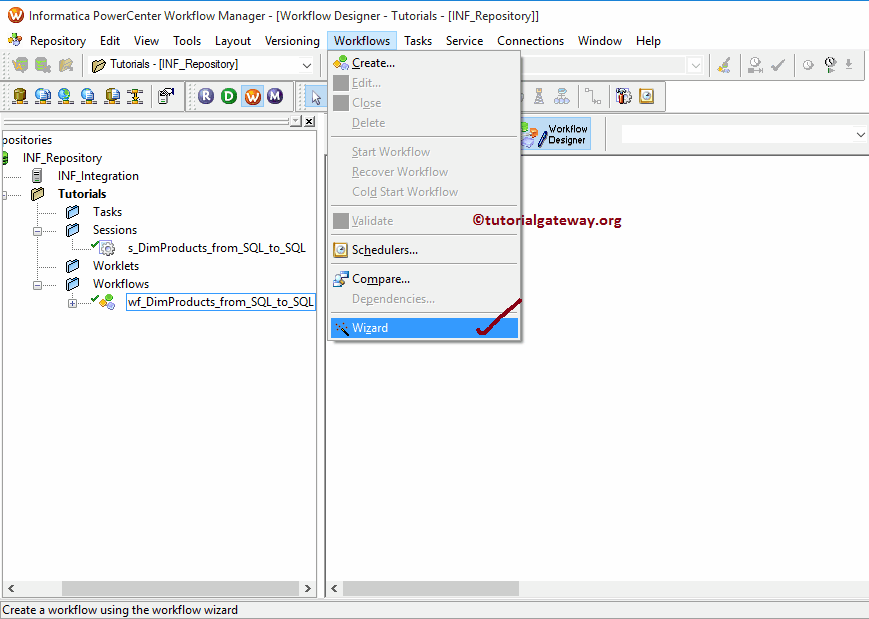The width and height of the screenshot is (869, 619).
Task: Click the queue connections icon on the toolbar
Action: click(x=87, y=96)
